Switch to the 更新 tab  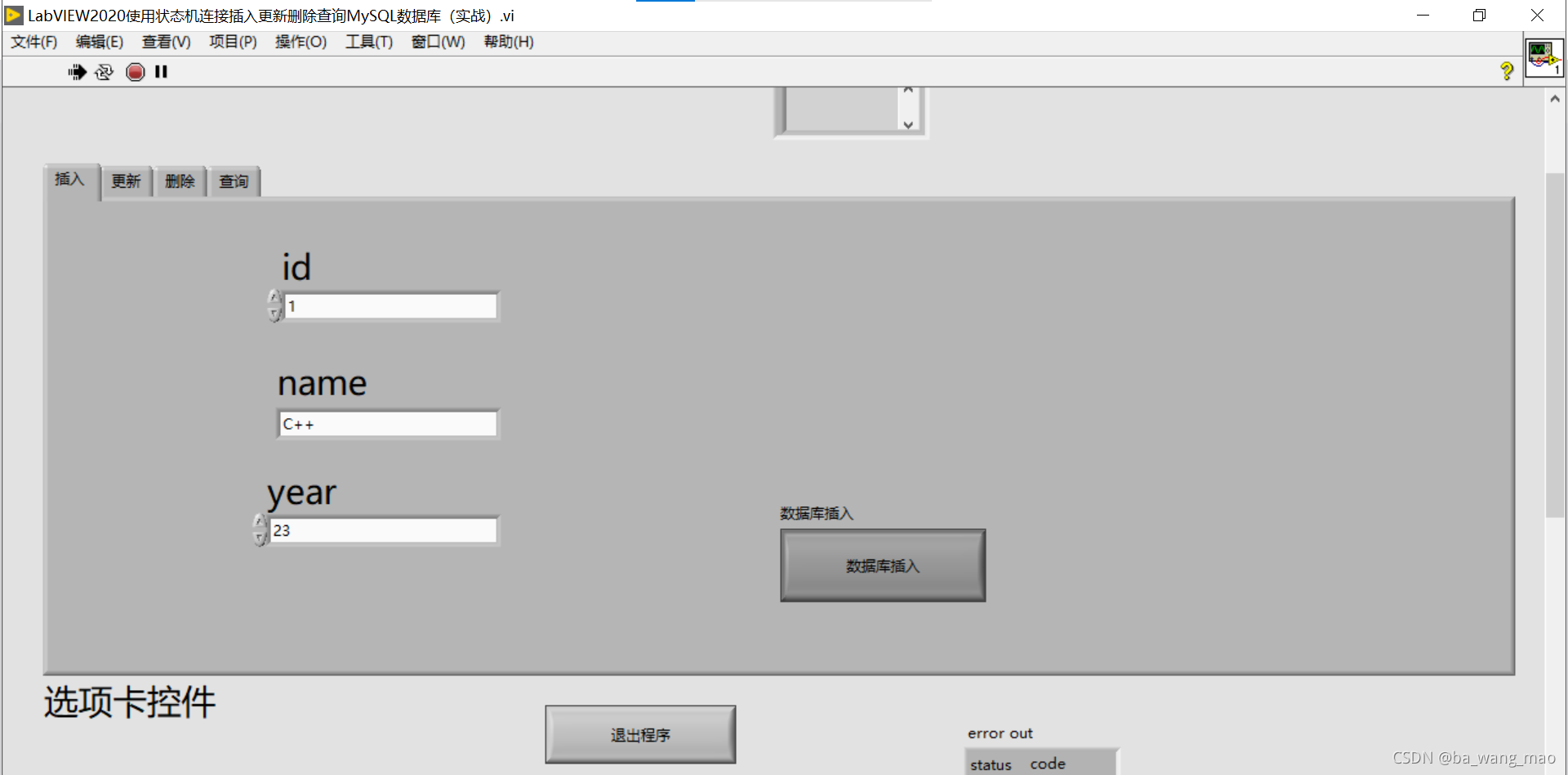click(127, 180)
